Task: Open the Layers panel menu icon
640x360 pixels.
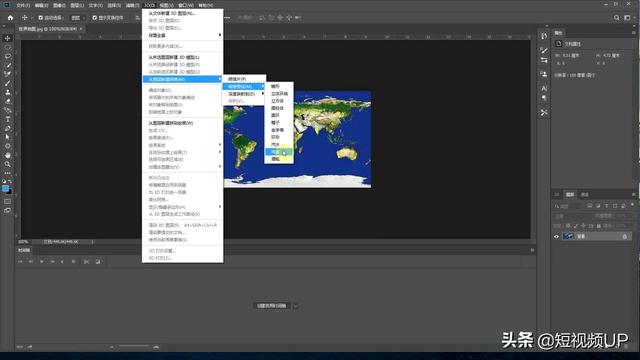Action: 634,194
